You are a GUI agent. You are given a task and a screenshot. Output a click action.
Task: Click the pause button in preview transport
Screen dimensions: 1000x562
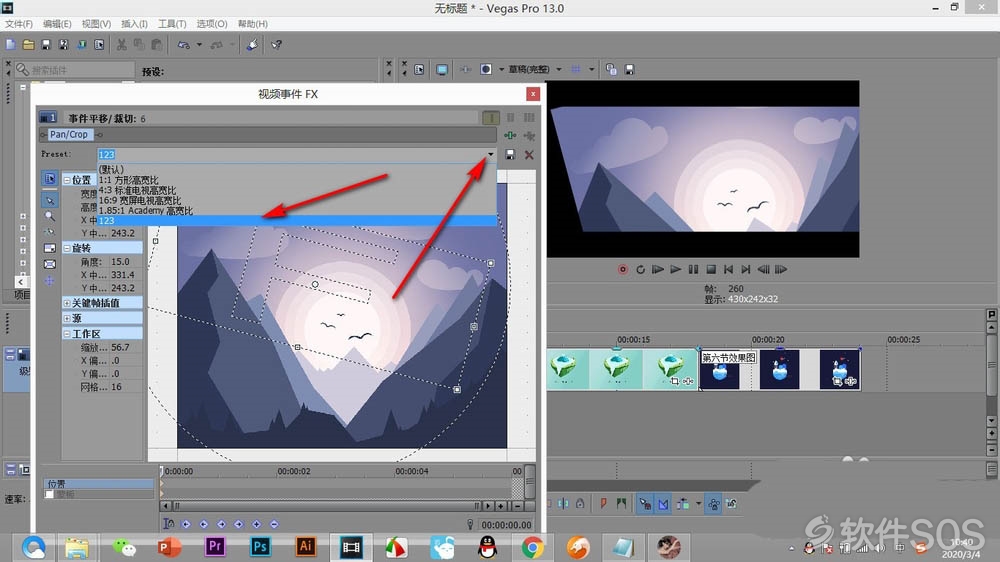tap(693, 269)
